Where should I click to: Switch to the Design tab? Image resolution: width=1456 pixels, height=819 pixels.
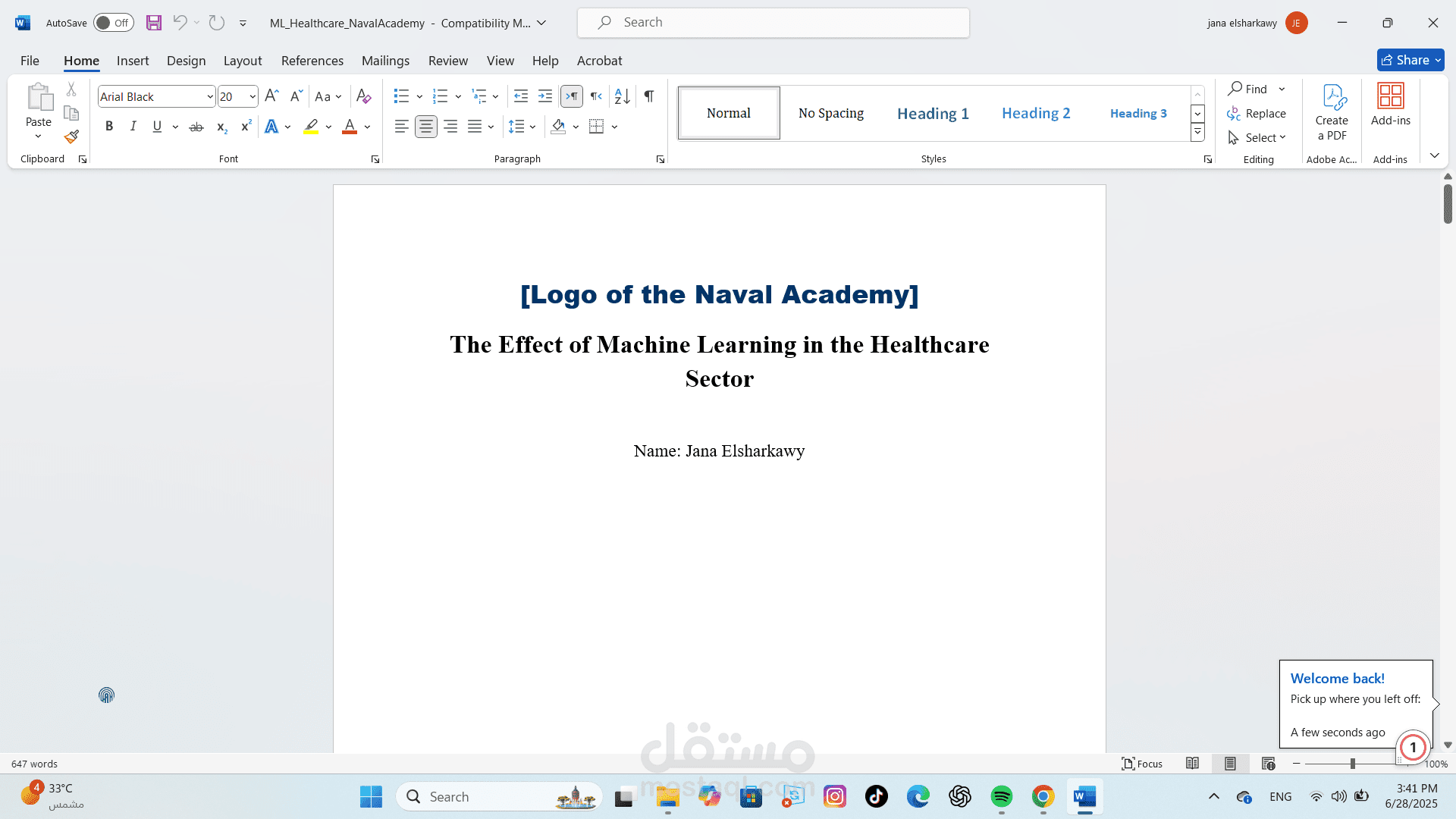[x=186, y=61]
